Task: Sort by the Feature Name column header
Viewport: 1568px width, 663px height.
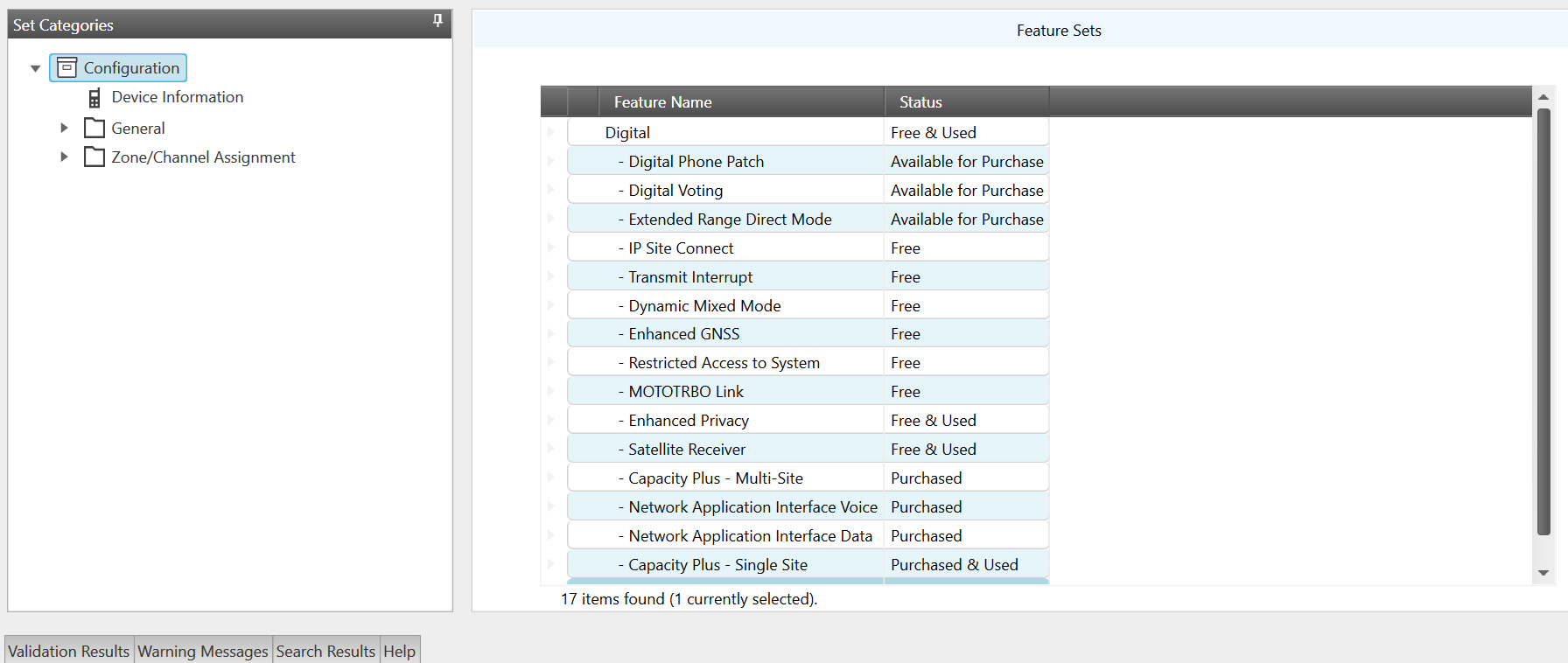Action: [741, 102]
